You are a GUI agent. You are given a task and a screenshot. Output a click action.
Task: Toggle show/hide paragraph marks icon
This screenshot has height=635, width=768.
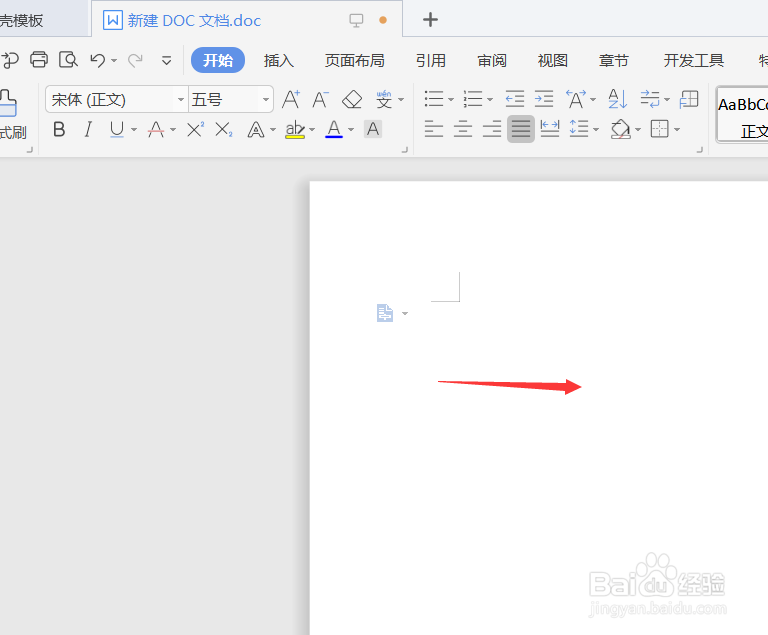(650, 99)
